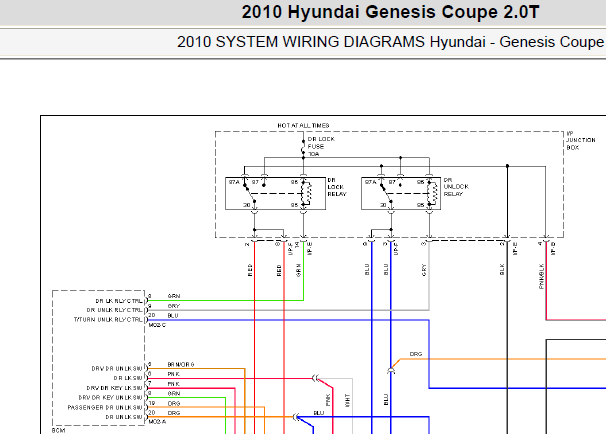Viewport: 606px width, 434px height.
Task: Click the "BLU" label beside T/TURN UNLK RLY CTRL
Action: (x=173, y=316)
